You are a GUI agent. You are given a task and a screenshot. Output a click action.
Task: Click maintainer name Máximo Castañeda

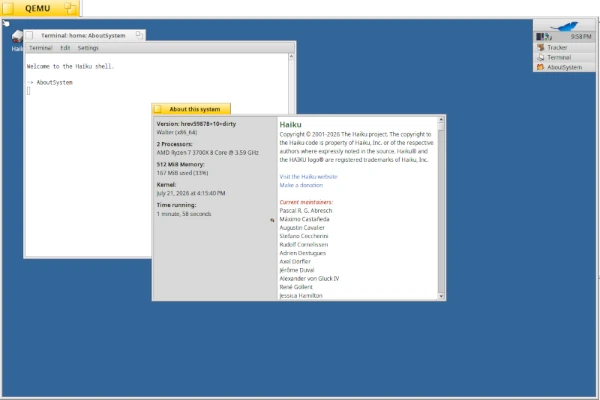pos(304,219)
